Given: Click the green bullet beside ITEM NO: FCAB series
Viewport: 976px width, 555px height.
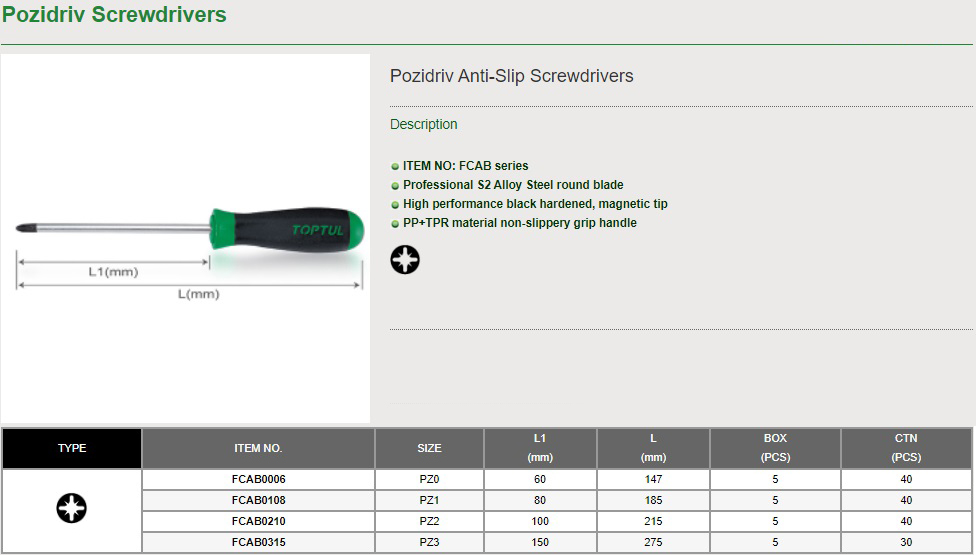Looking at the screenshot, I should click(395, 167).
